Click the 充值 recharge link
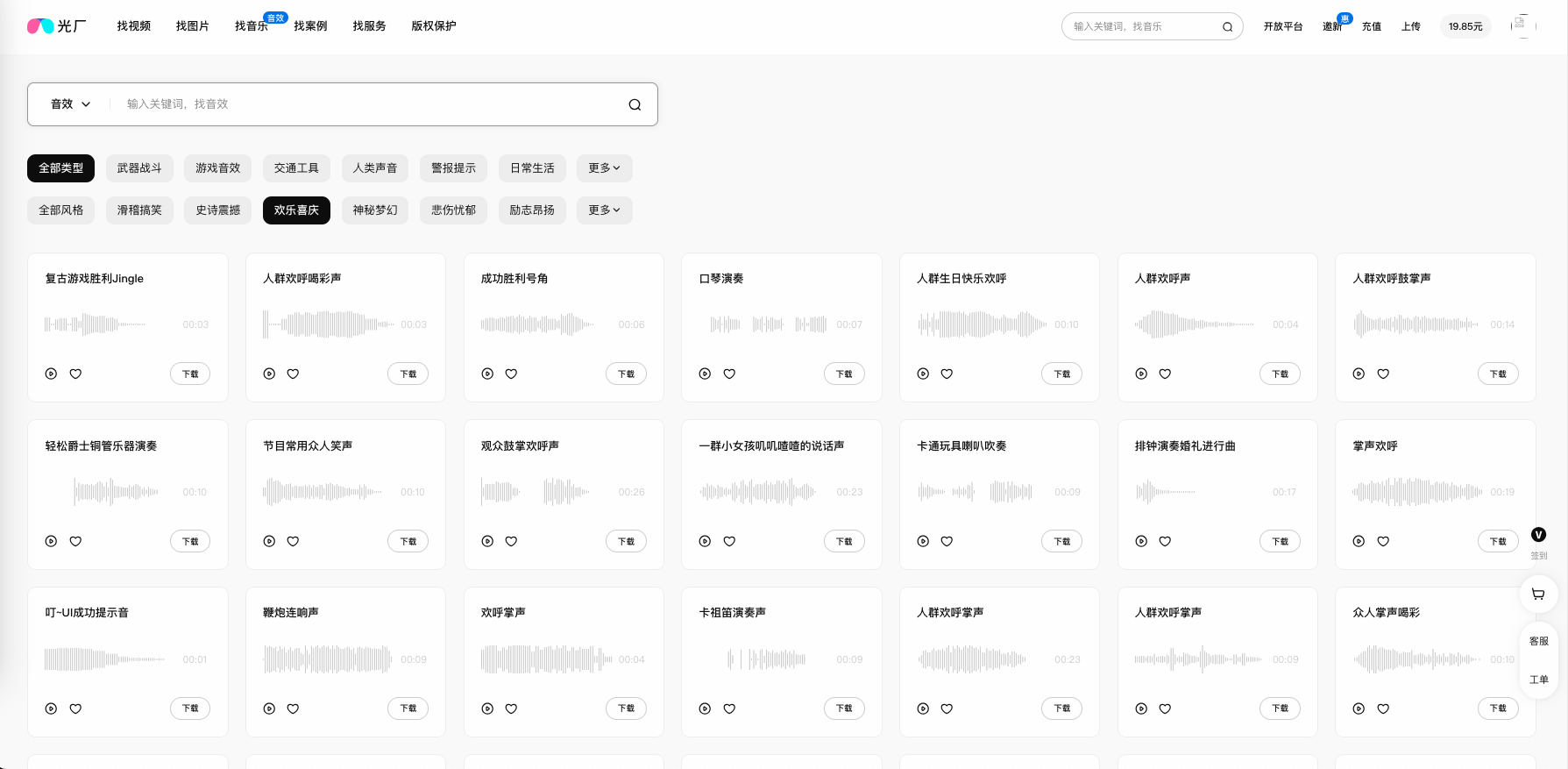The image size is (1568, 769). tap(1372, 27)
